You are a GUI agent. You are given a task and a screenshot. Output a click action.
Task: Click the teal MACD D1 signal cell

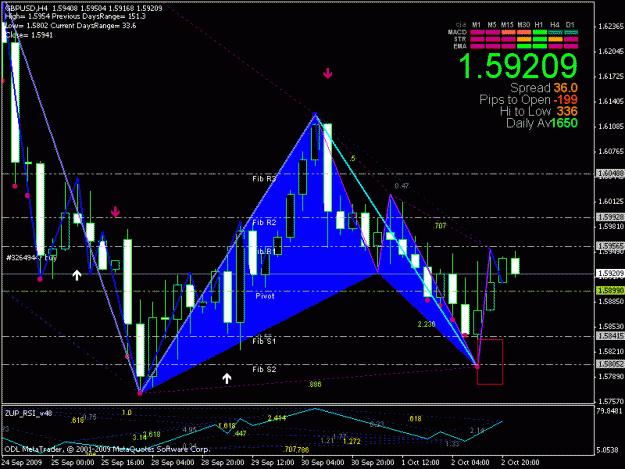point(571,32)
